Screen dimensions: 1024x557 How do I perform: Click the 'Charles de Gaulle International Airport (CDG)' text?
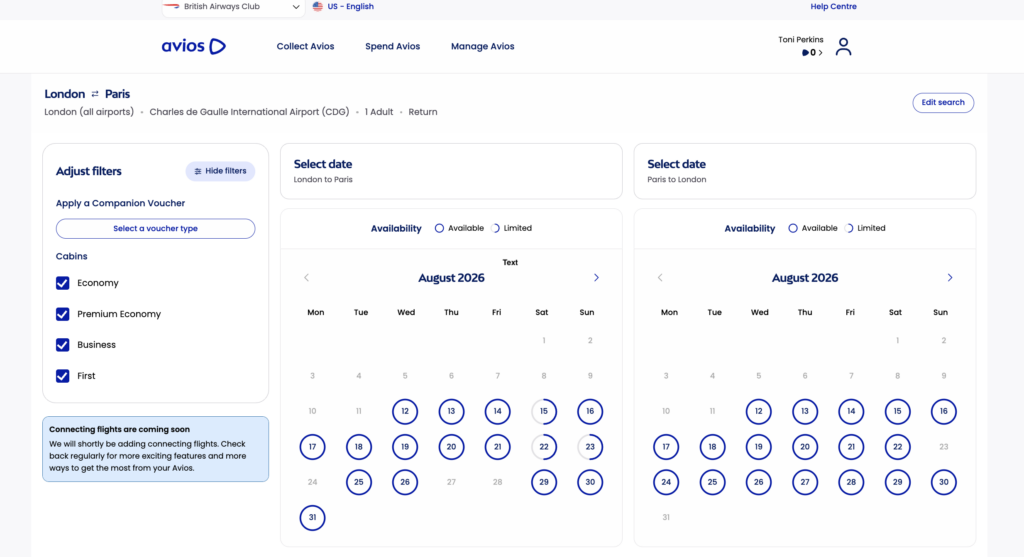249,112
